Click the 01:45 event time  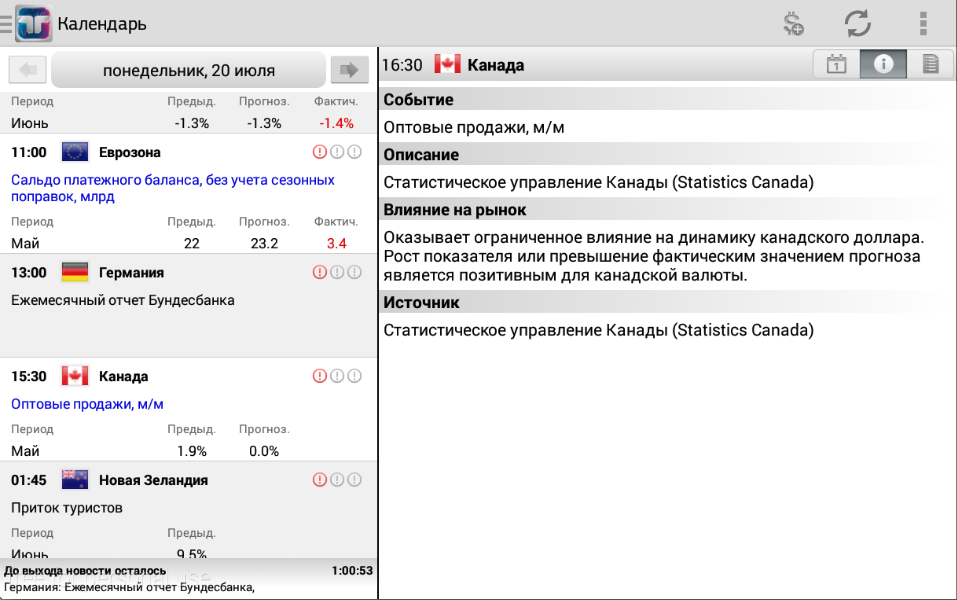click(29, 480)
